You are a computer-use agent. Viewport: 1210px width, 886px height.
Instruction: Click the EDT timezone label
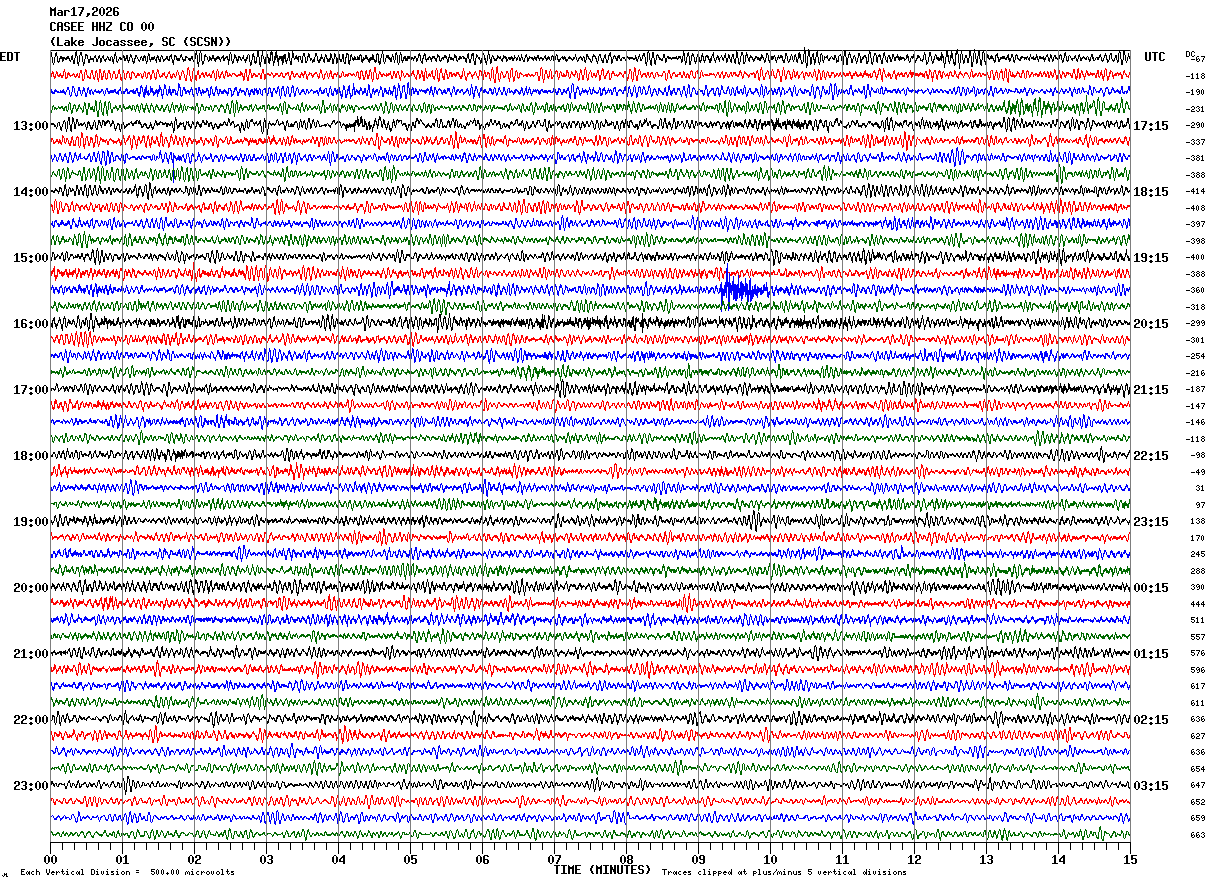[x=10, y=57]
